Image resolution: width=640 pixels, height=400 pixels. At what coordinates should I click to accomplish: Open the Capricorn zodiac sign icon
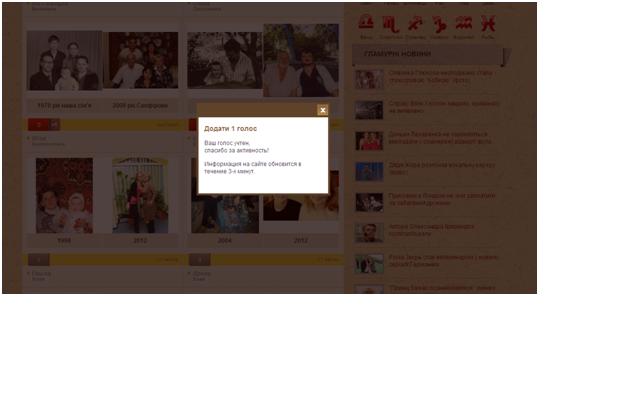(x=439, y=24)
